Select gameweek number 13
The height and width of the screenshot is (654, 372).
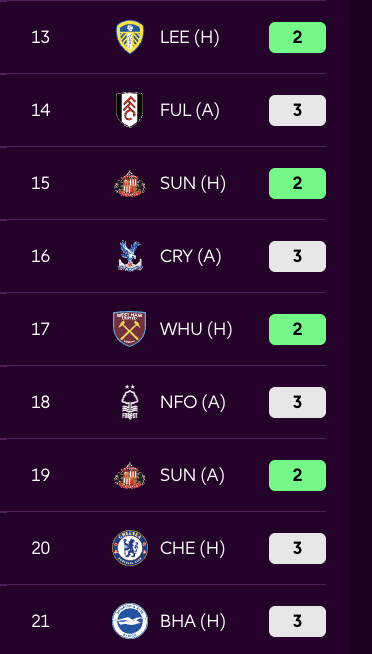[x=40, y=38]
